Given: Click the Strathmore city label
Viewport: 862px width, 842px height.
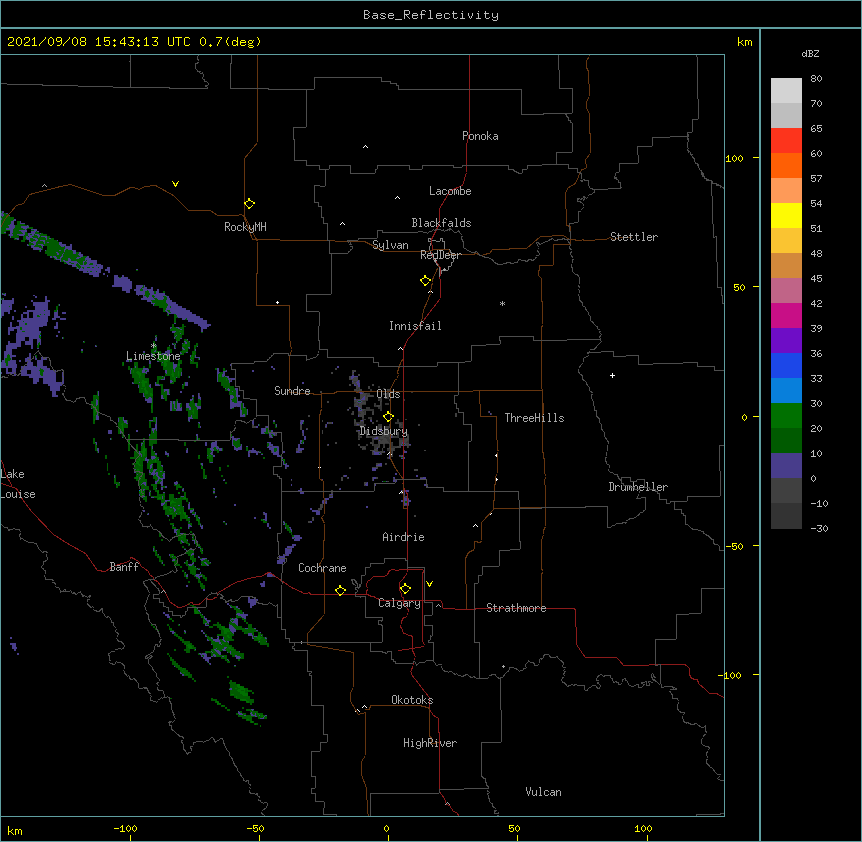Looking at the screenshot, I should point(516,608).
